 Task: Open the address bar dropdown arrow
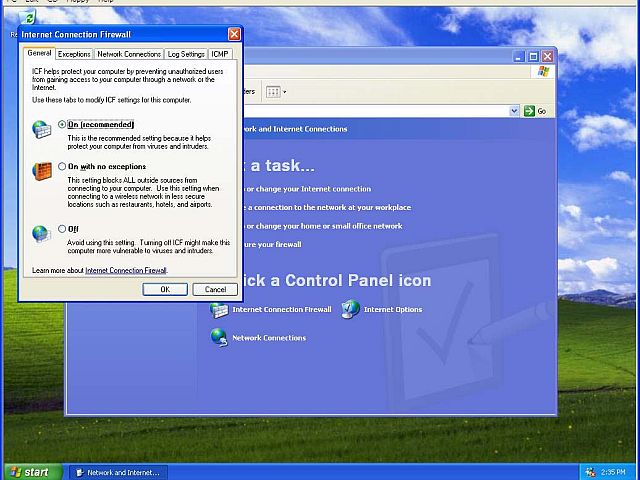(514, 111)
